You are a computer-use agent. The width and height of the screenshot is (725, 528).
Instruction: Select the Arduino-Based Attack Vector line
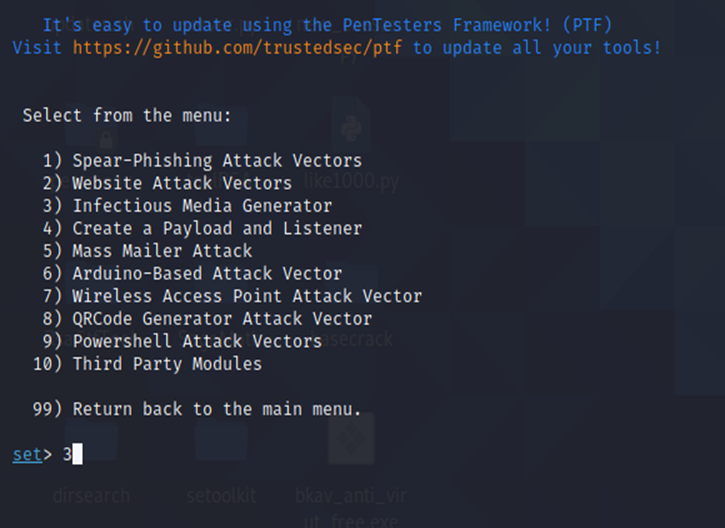coord(207,273)
